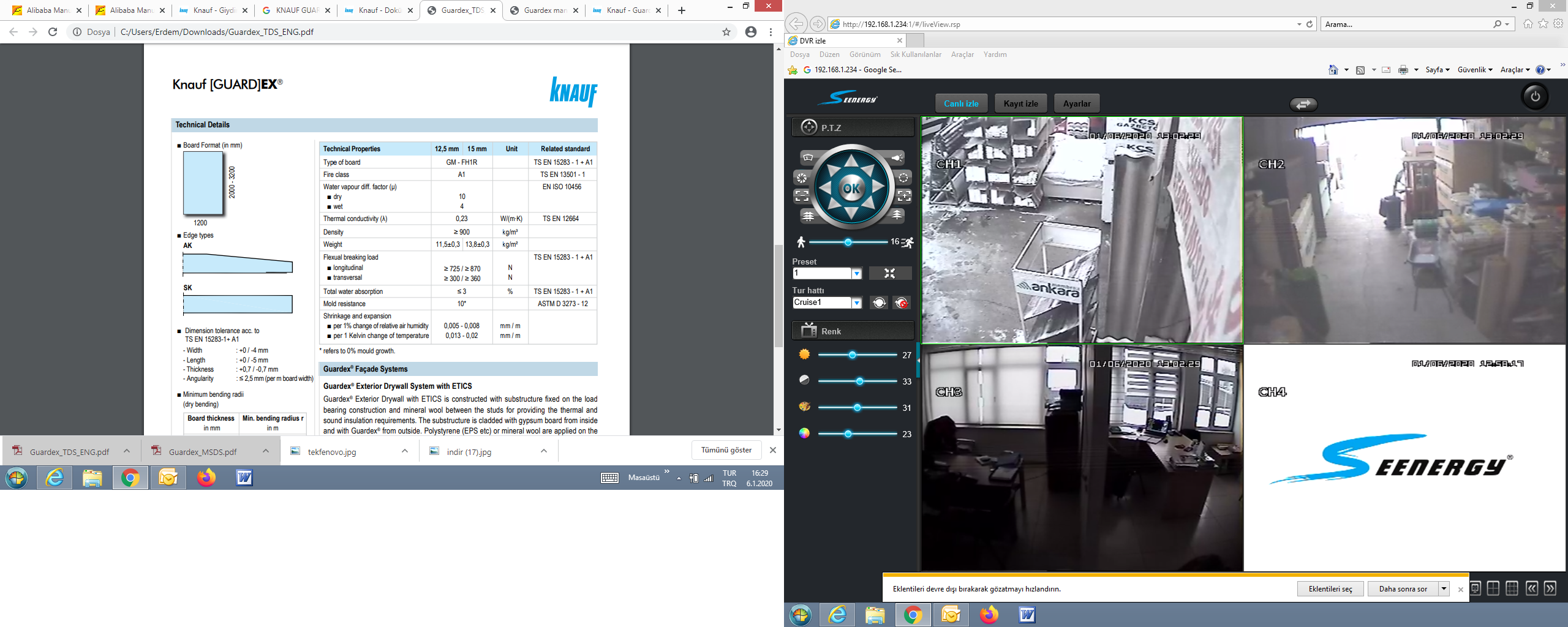Viewport: 1568px width, 627px height.
Task: Click the PTZ light/torch icon
Action: (x=897, y=158)
